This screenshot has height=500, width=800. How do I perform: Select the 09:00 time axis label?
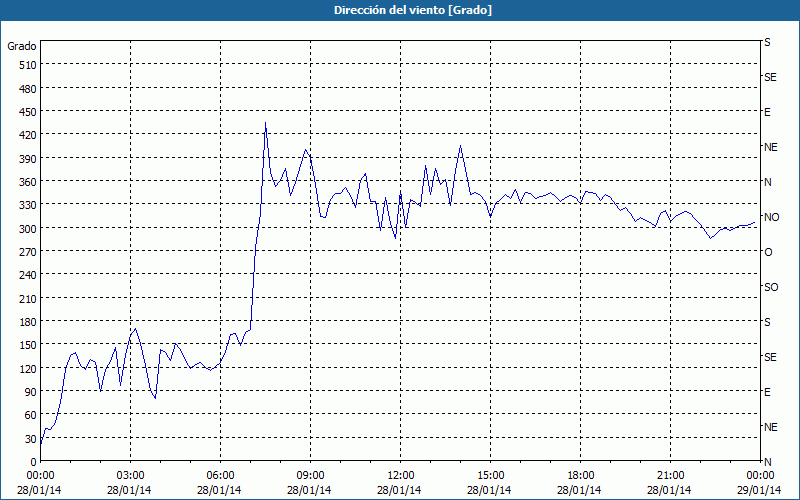[x=311, y=476]
